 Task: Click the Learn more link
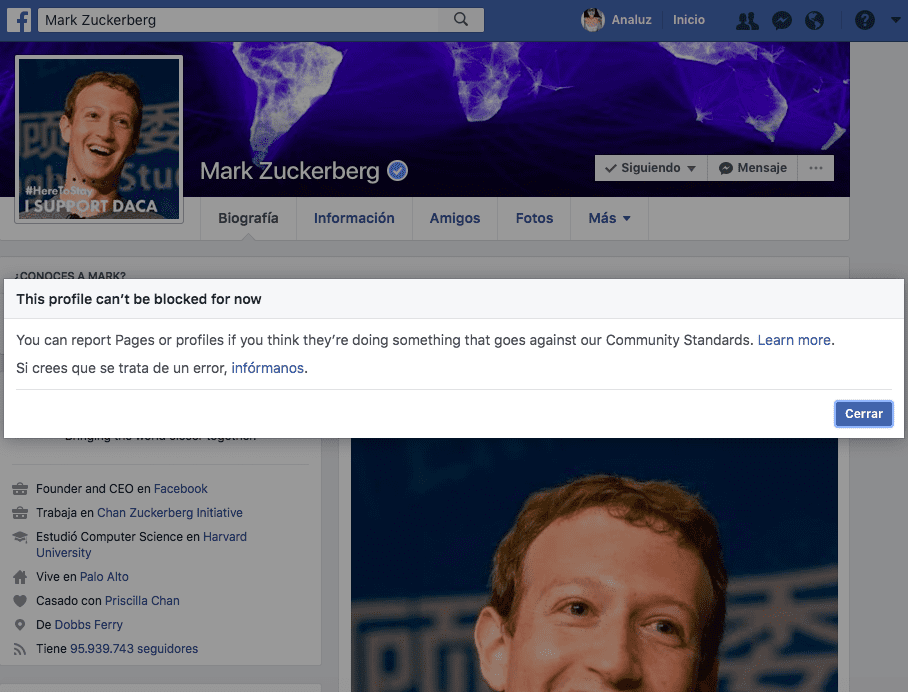[794, 340]
